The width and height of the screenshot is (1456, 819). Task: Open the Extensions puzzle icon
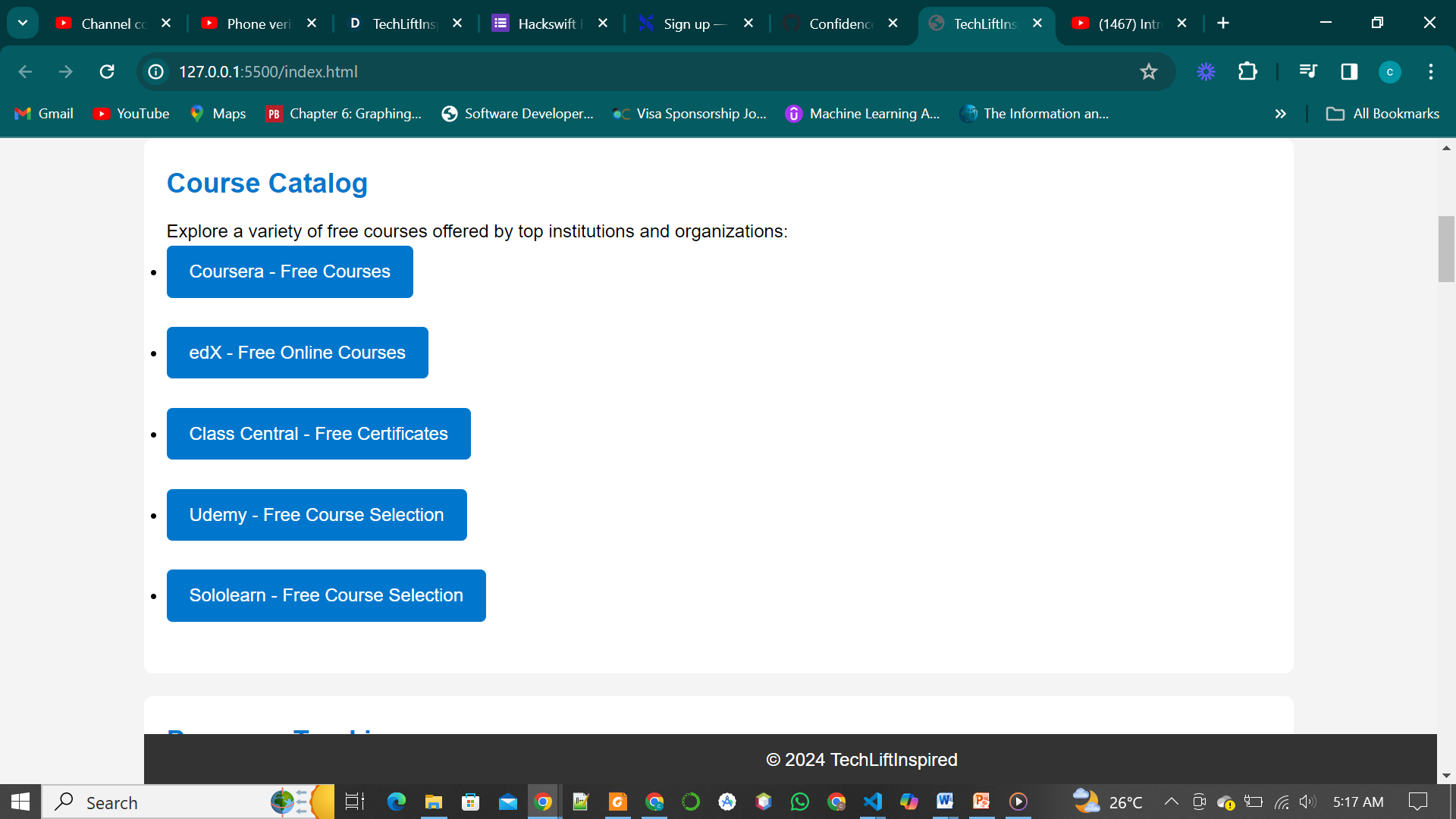(x=1247, y=71)
